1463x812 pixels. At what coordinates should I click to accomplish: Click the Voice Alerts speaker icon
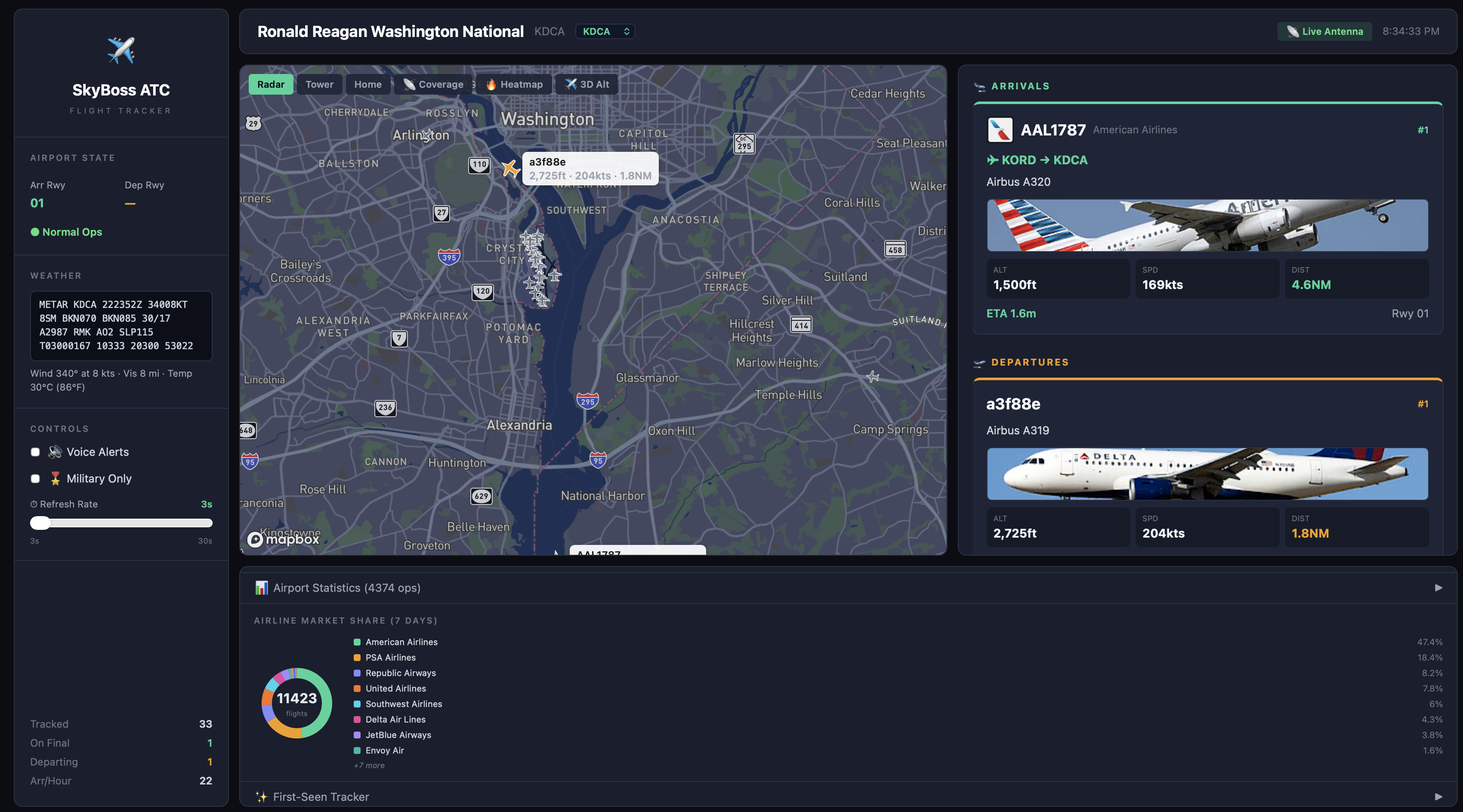pyautogui.click(x=55, y=452)
